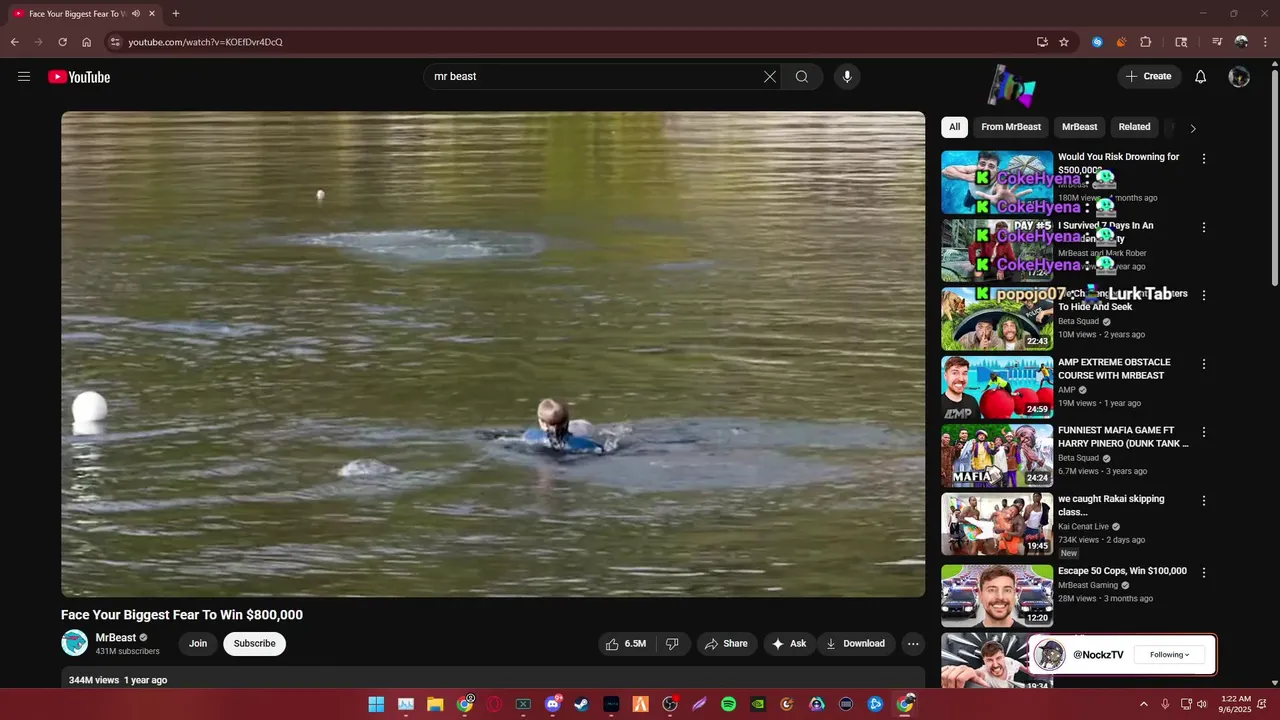Open Chrome three-dot menu
This screenshot has height=720, width=1280.
1265,42
